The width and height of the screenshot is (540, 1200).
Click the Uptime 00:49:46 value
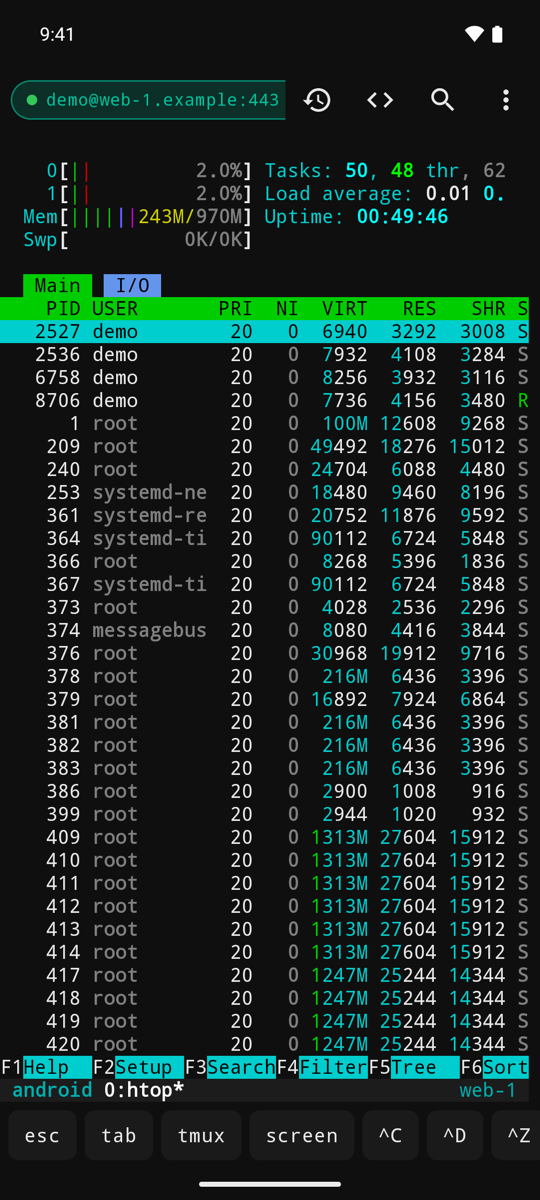tap(403, 217)
